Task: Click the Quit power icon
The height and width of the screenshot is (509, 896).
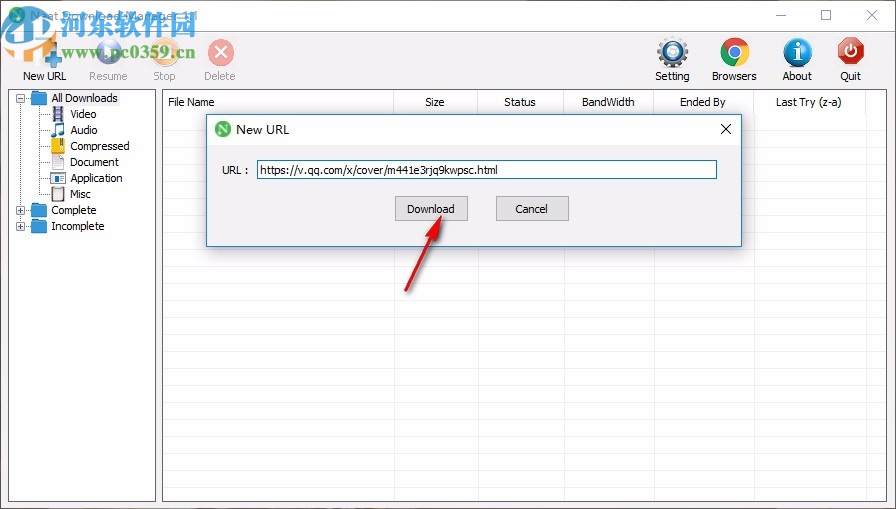Action: point(850,53)
